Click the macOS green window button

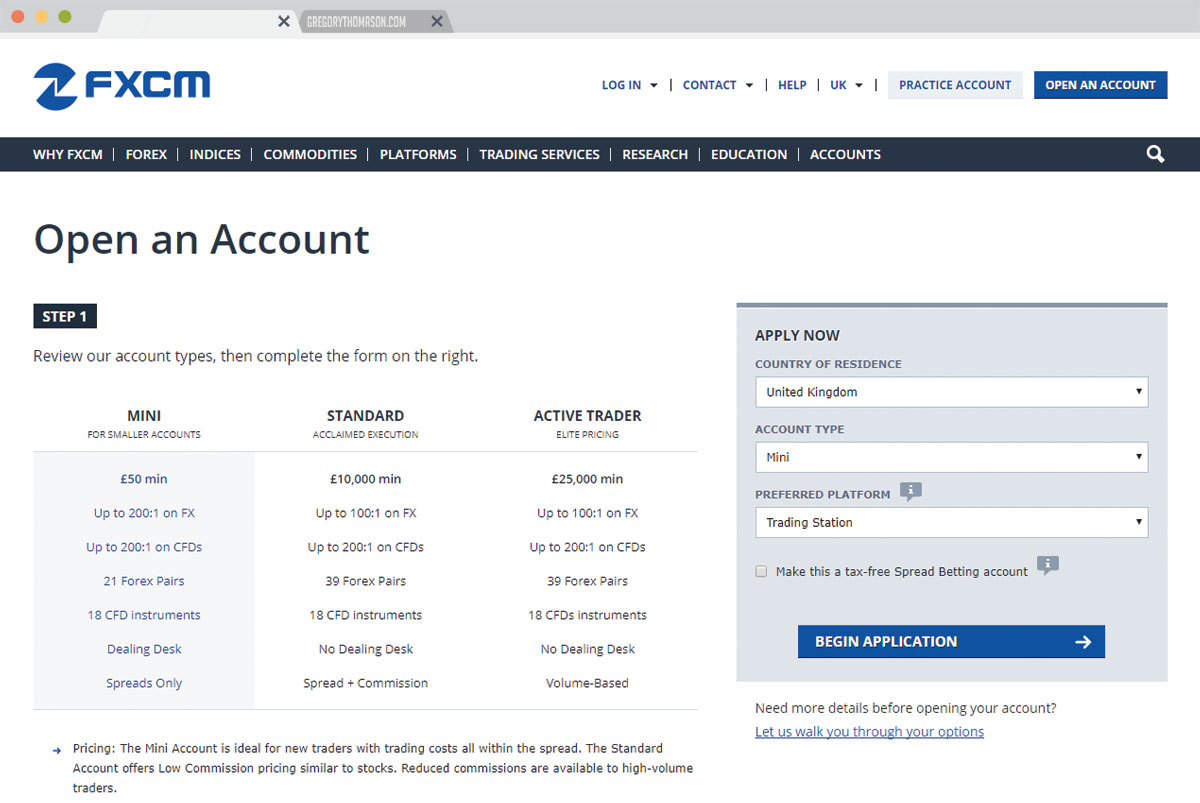pos(65,17)
